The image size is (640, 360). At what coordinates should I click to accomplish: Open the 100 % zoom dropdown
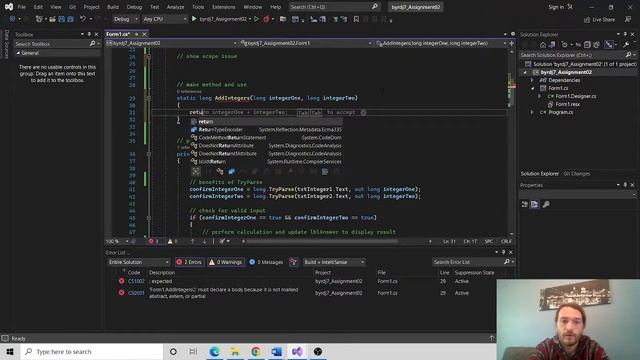117,241
